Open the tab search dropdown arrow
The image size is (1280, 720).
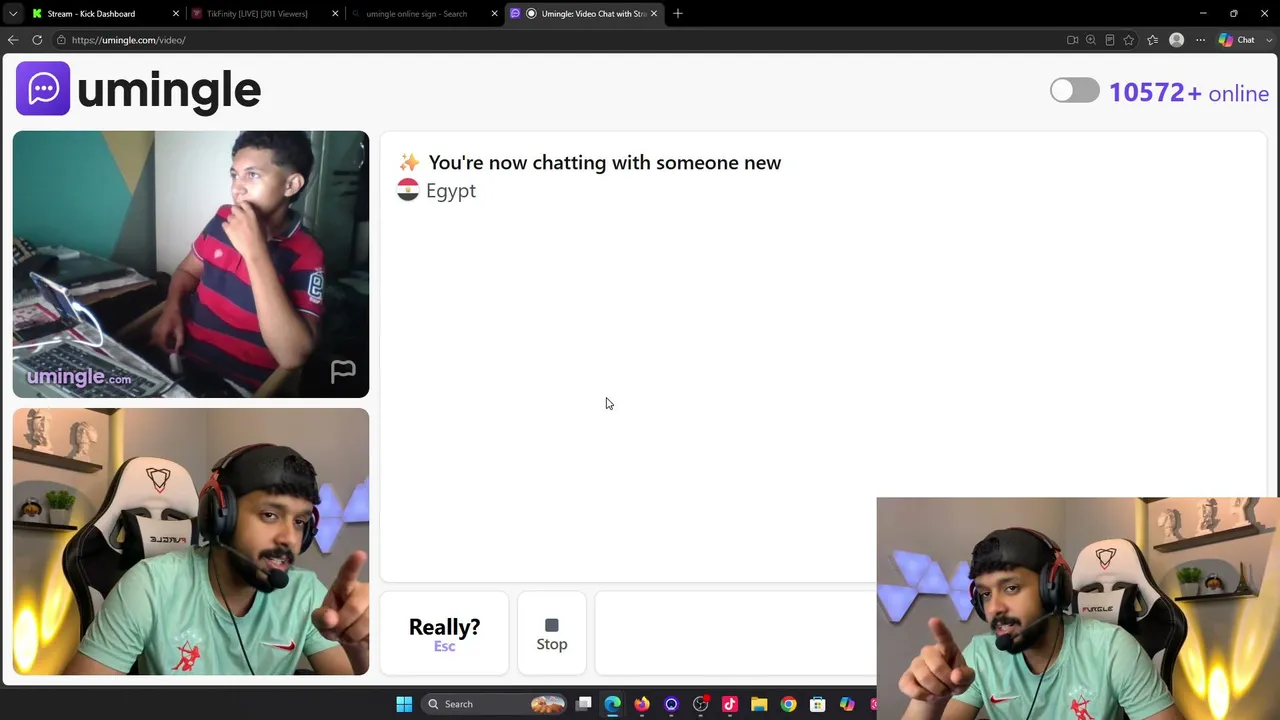[x=13, y=14]
